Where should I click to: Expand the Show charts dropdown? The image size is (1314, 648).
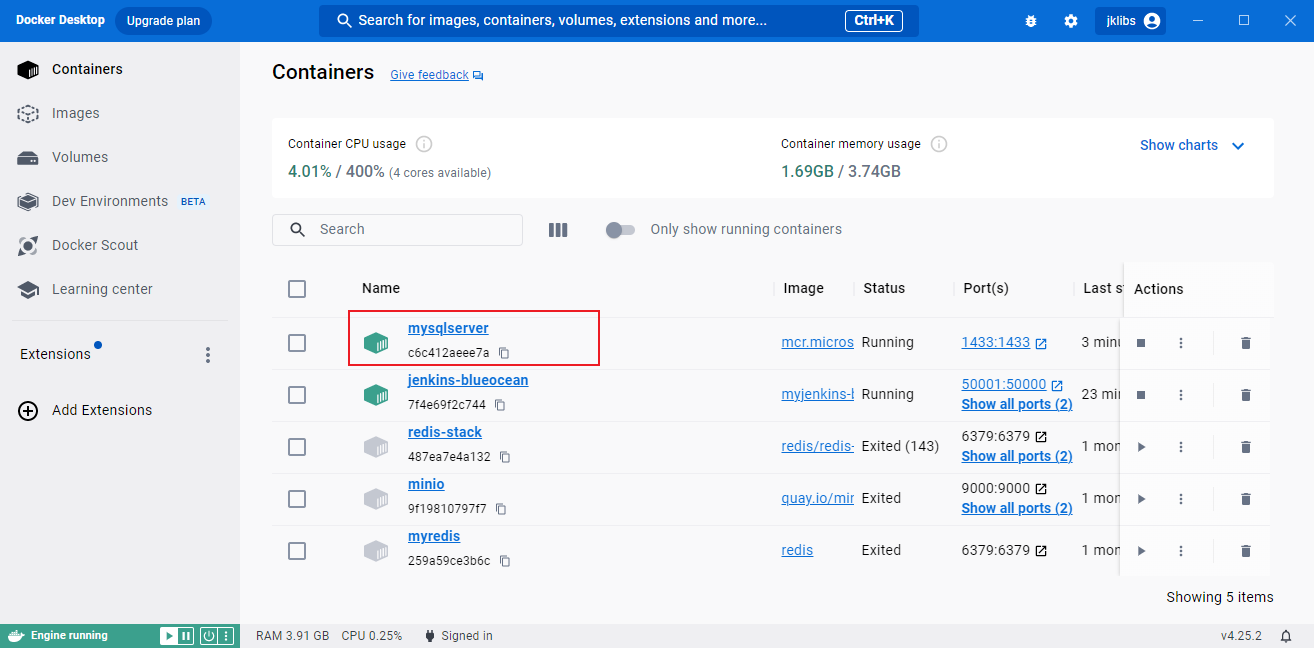pos(1193,145)
